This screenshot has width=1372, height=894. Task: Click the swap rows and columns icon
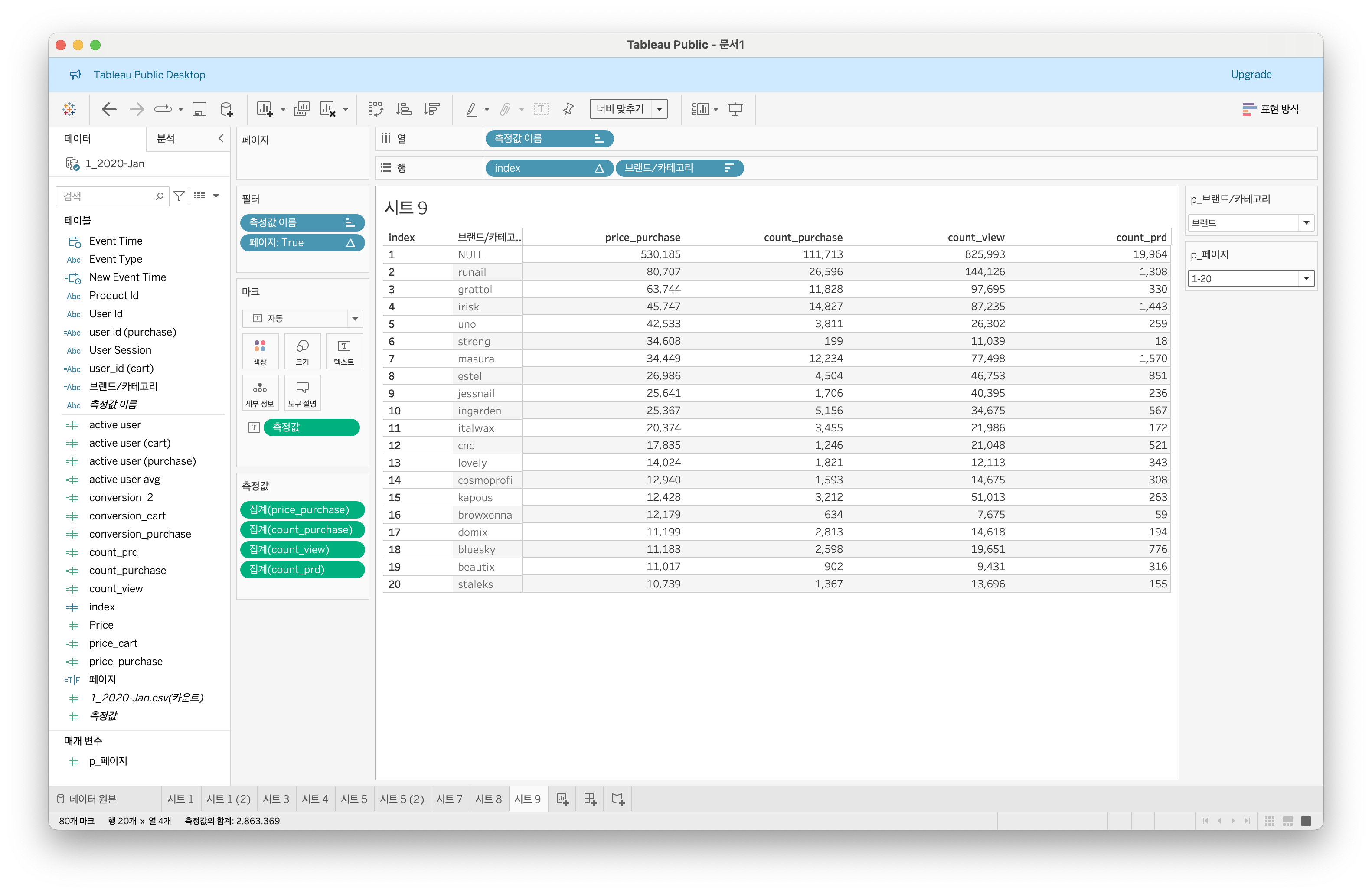tap(375, 109)
